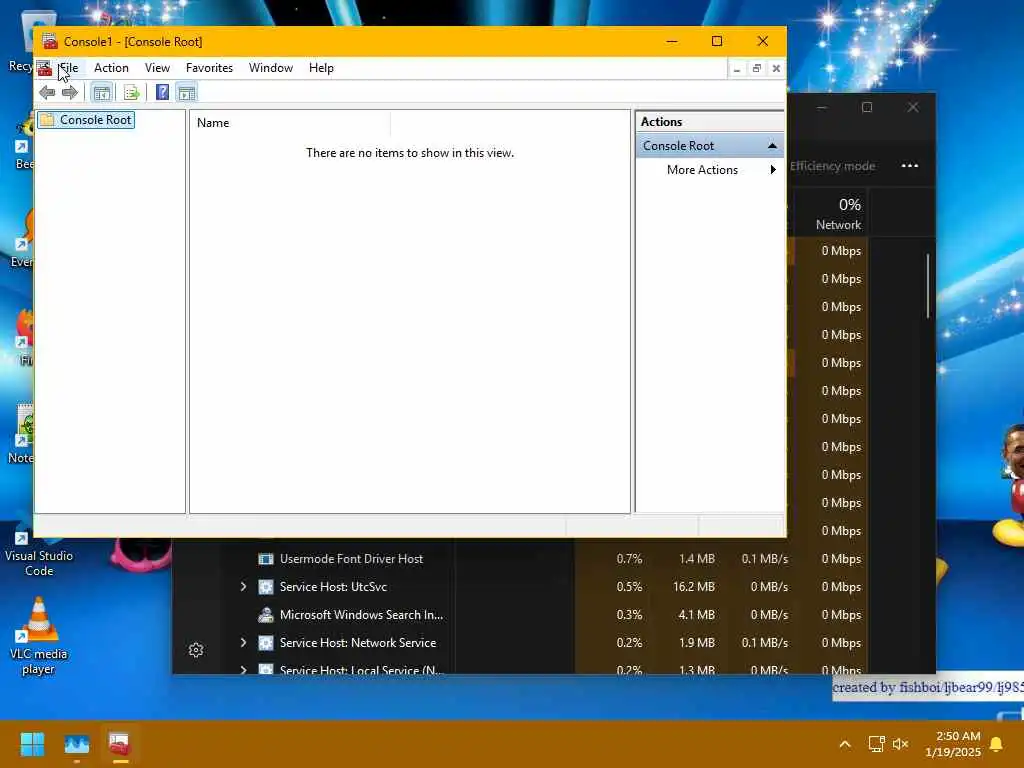The image size is (1024, 768).
Task: Minimize the inner console child window
Action: tap(737, 69)
